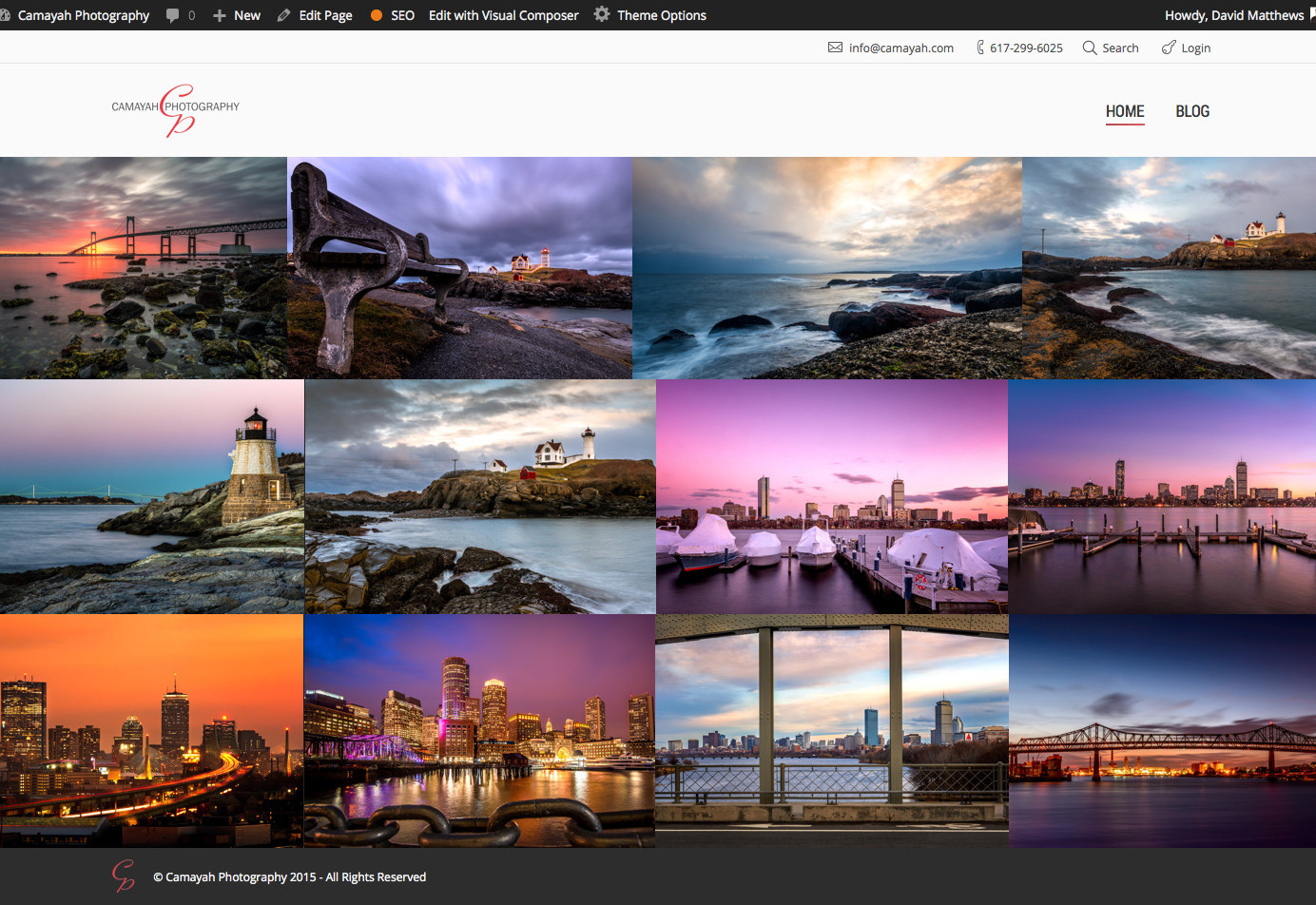
Task: Click the Theme Options gear icon
Action: (602, 14)
